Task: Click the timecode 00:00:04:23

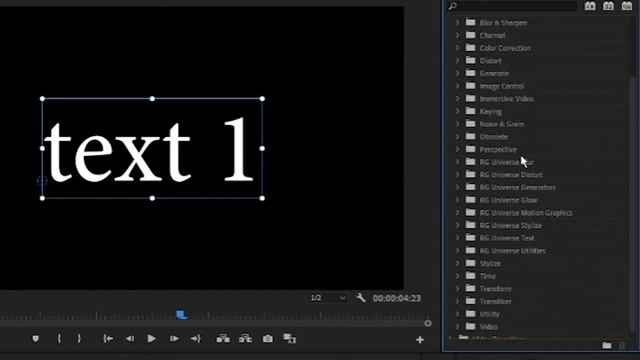Action: point(396,298)
